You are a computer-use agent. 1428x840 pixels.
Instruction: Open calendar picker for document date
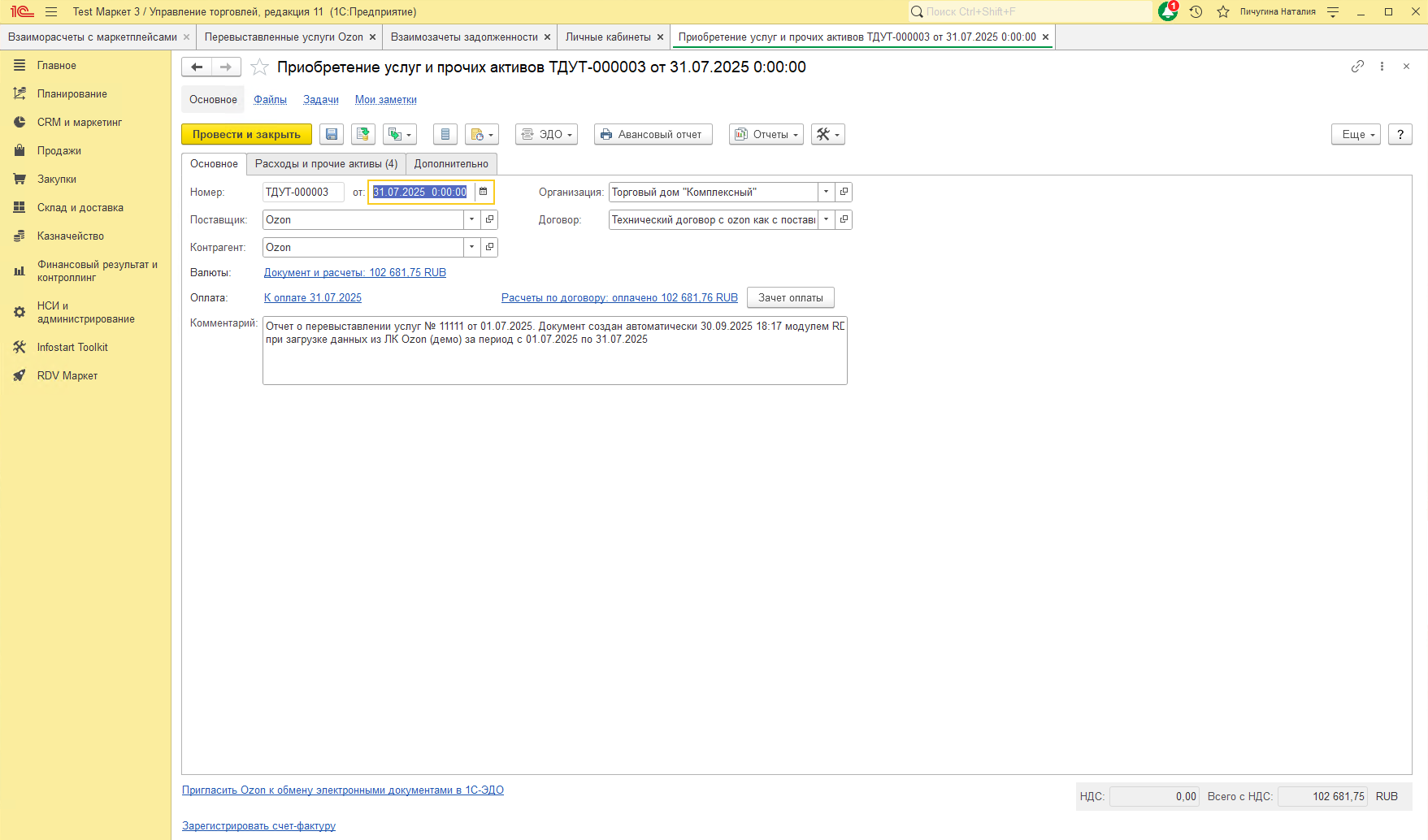point(483,192)
